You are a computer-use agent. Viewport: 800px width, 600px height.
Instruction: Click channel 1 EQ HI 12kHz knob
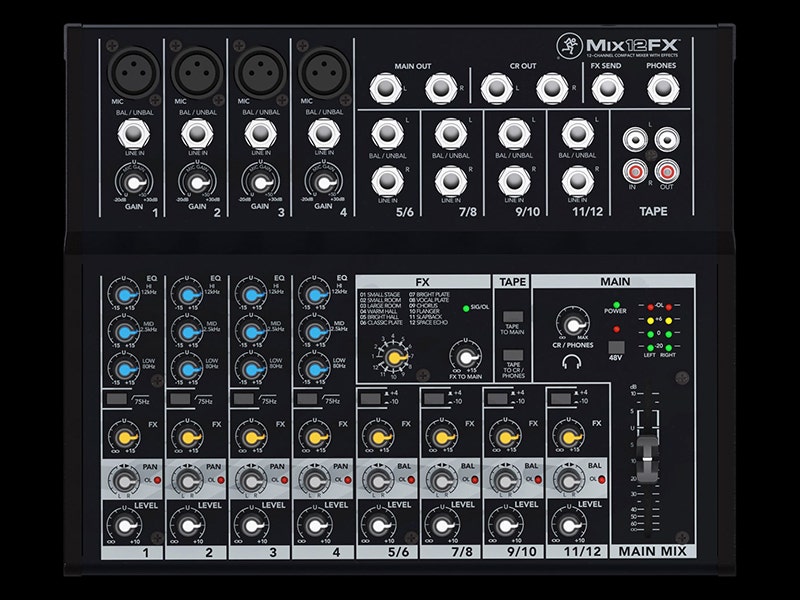tap(123, 295)
